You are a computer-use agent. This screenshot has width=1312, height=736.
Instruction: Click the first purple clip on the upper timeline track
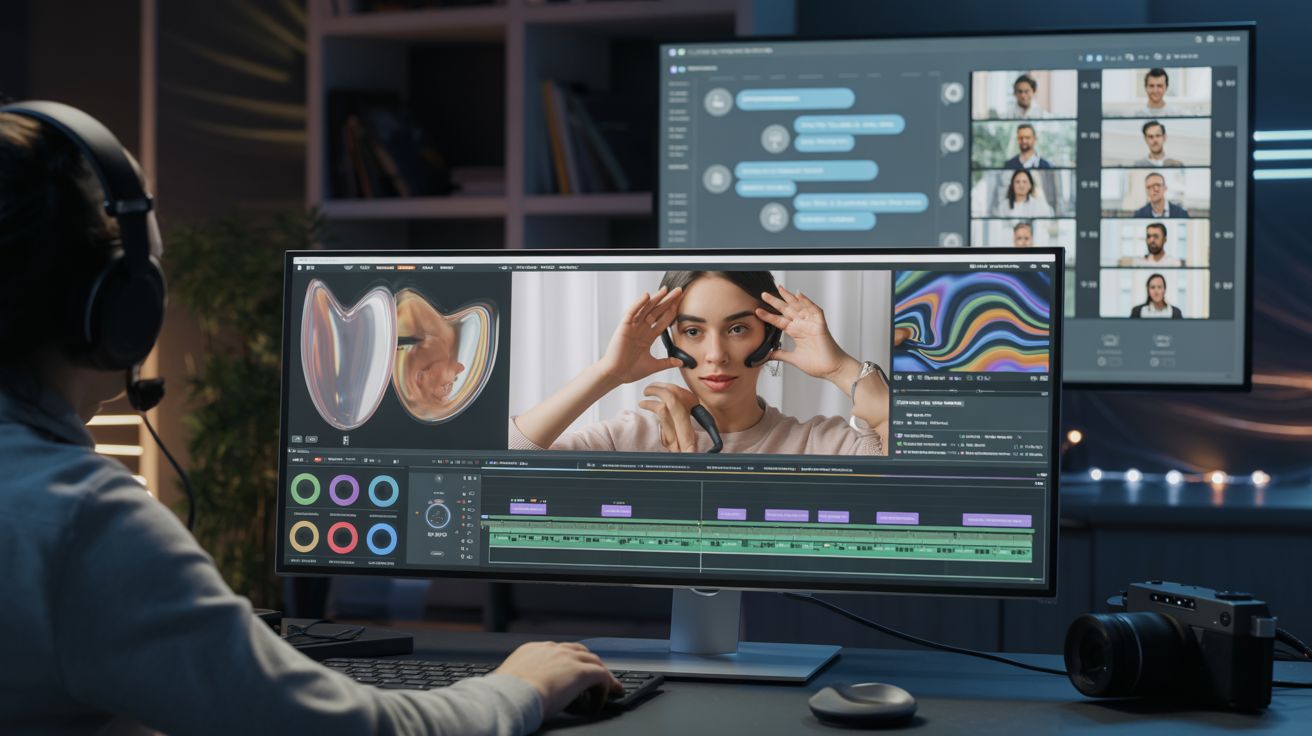pos(527,508)
